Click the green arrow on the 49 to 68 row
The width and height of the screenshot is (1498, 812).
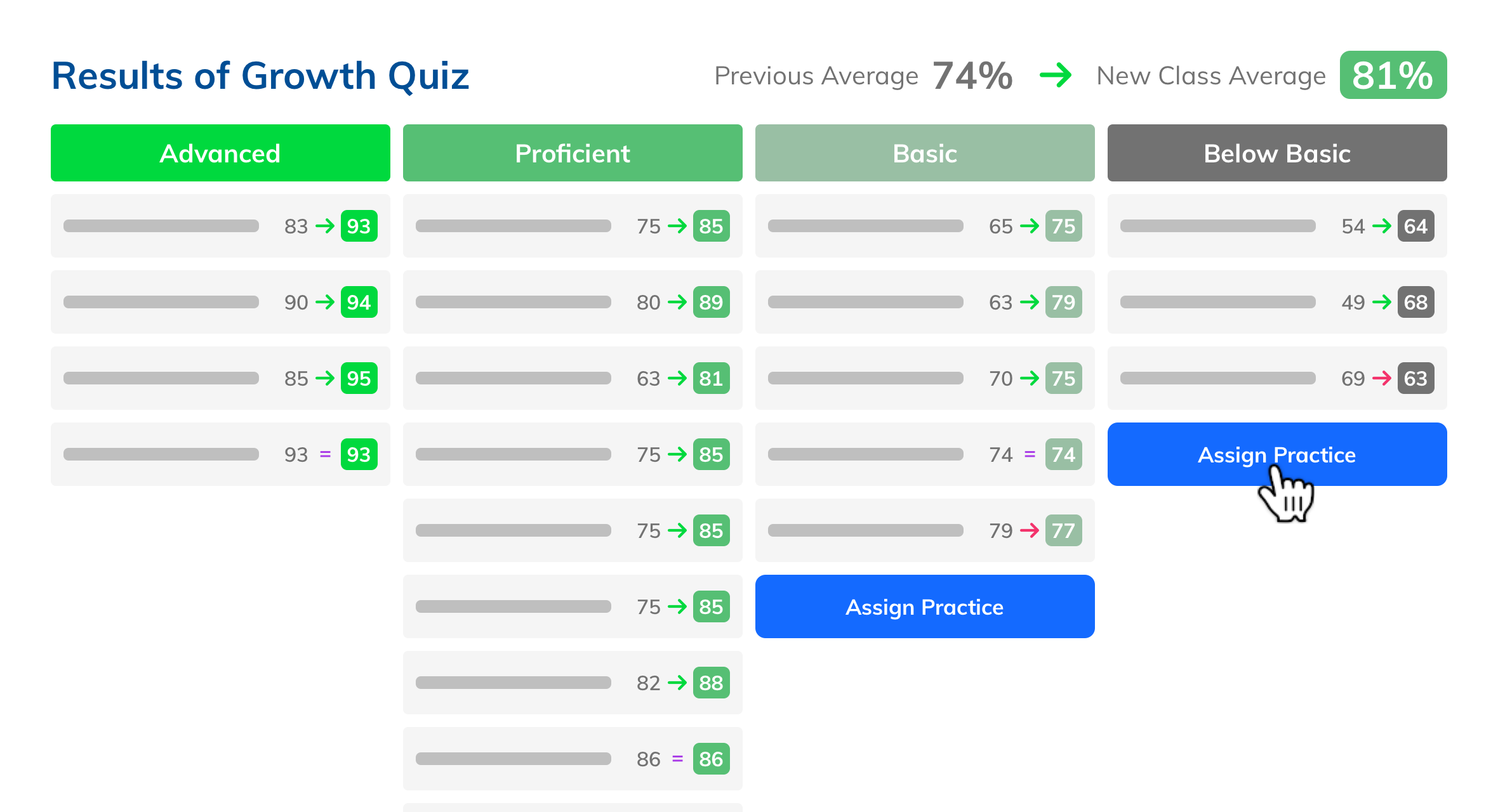point(1382,302)
